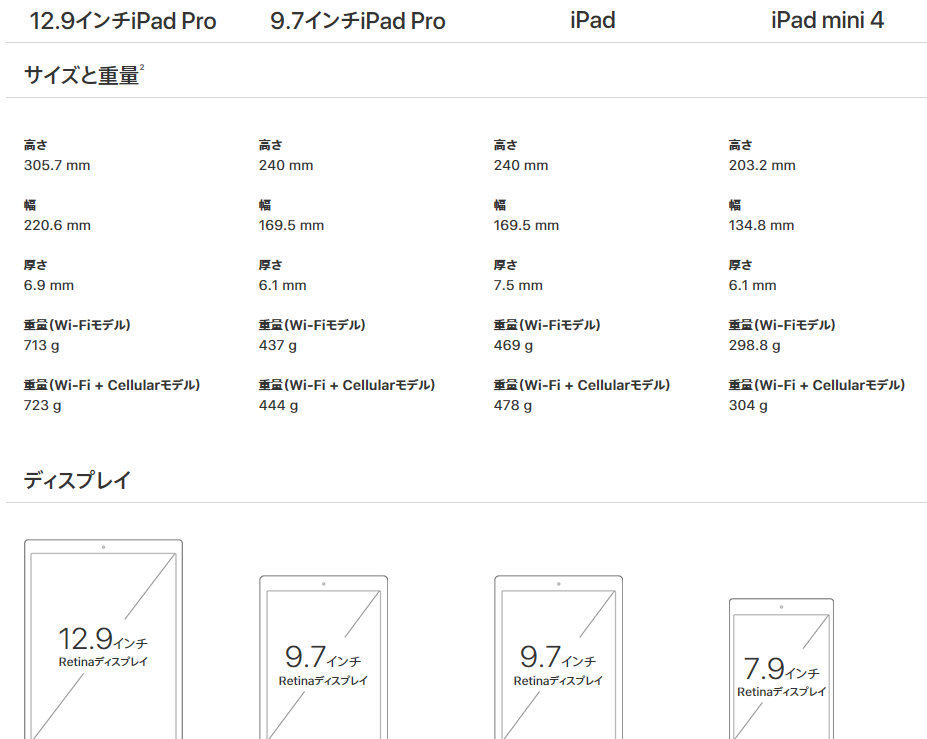Screen dimensions: 927x739
Task: Click the 298.8 g weight of iPad mini 4
Action: [754, 345]
